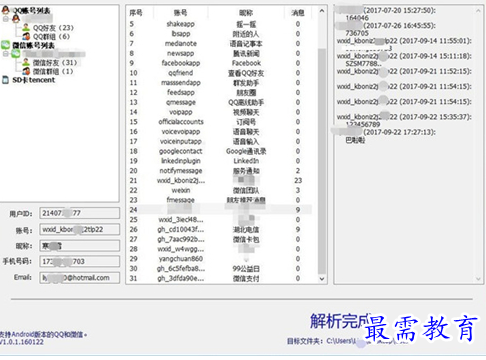This screenshot has height=360, width=486.
Task: Click the QQ群组 (6) group icon
Action: tap(26, 36)
